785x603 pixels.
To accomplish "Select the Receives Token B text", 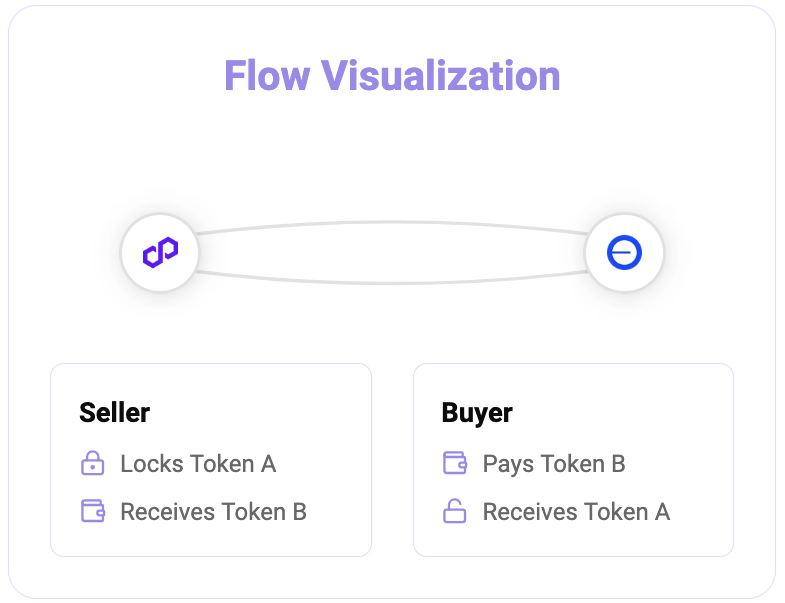I will tap(214, 512).
